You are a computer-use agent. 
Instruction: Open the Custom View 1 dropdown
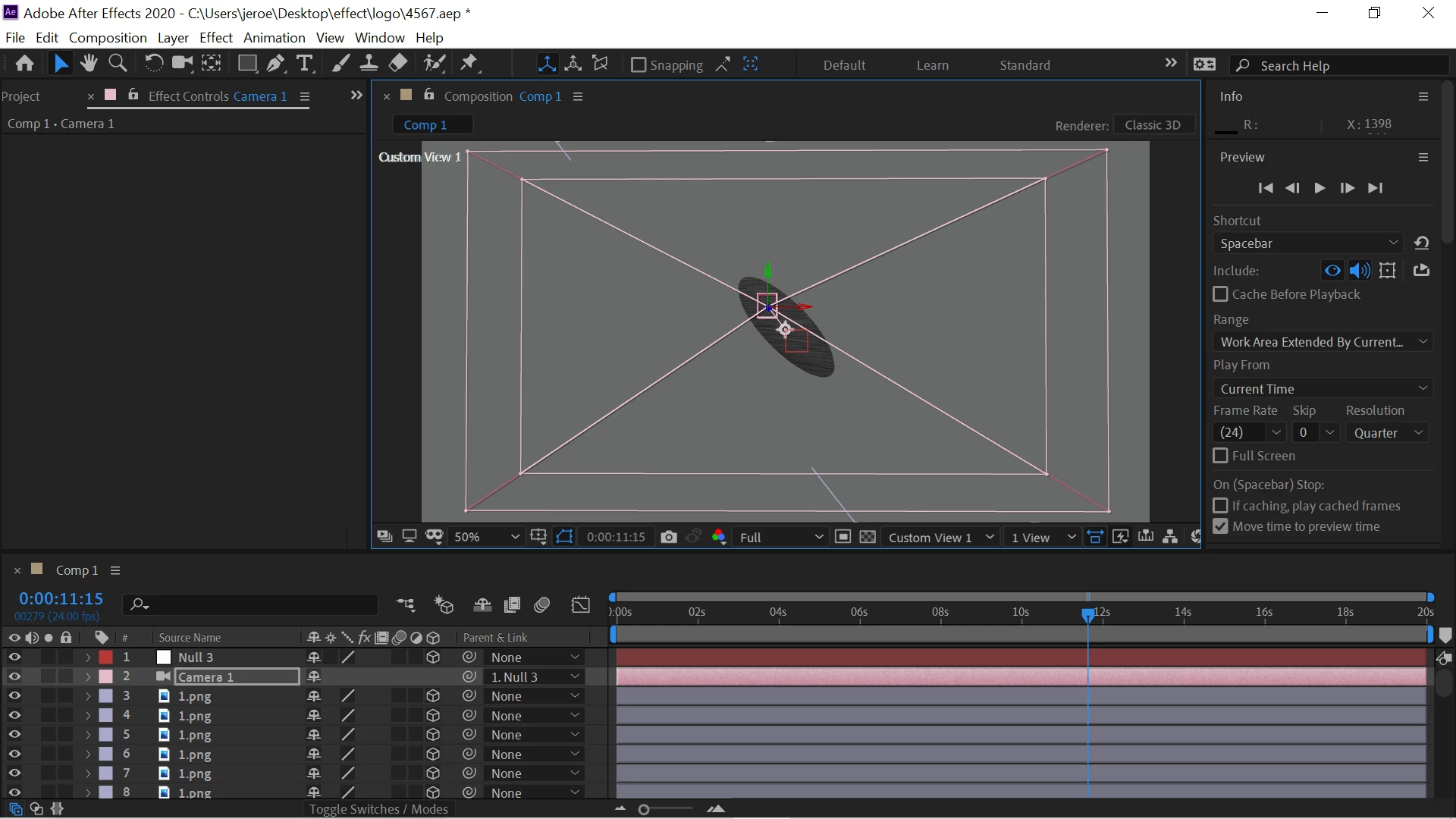940,537
